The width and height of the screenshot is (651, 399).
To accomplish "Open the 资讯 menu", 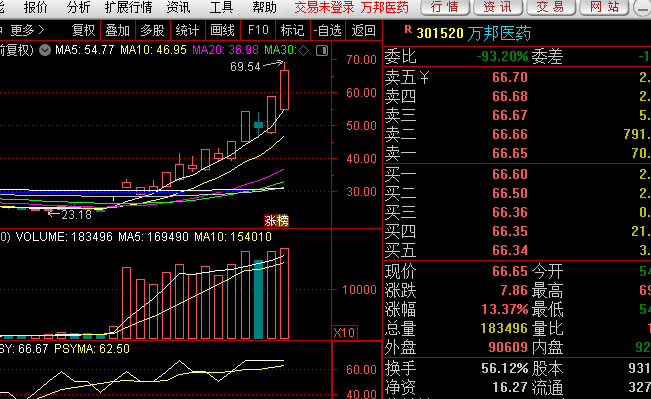I will point(178,7).
